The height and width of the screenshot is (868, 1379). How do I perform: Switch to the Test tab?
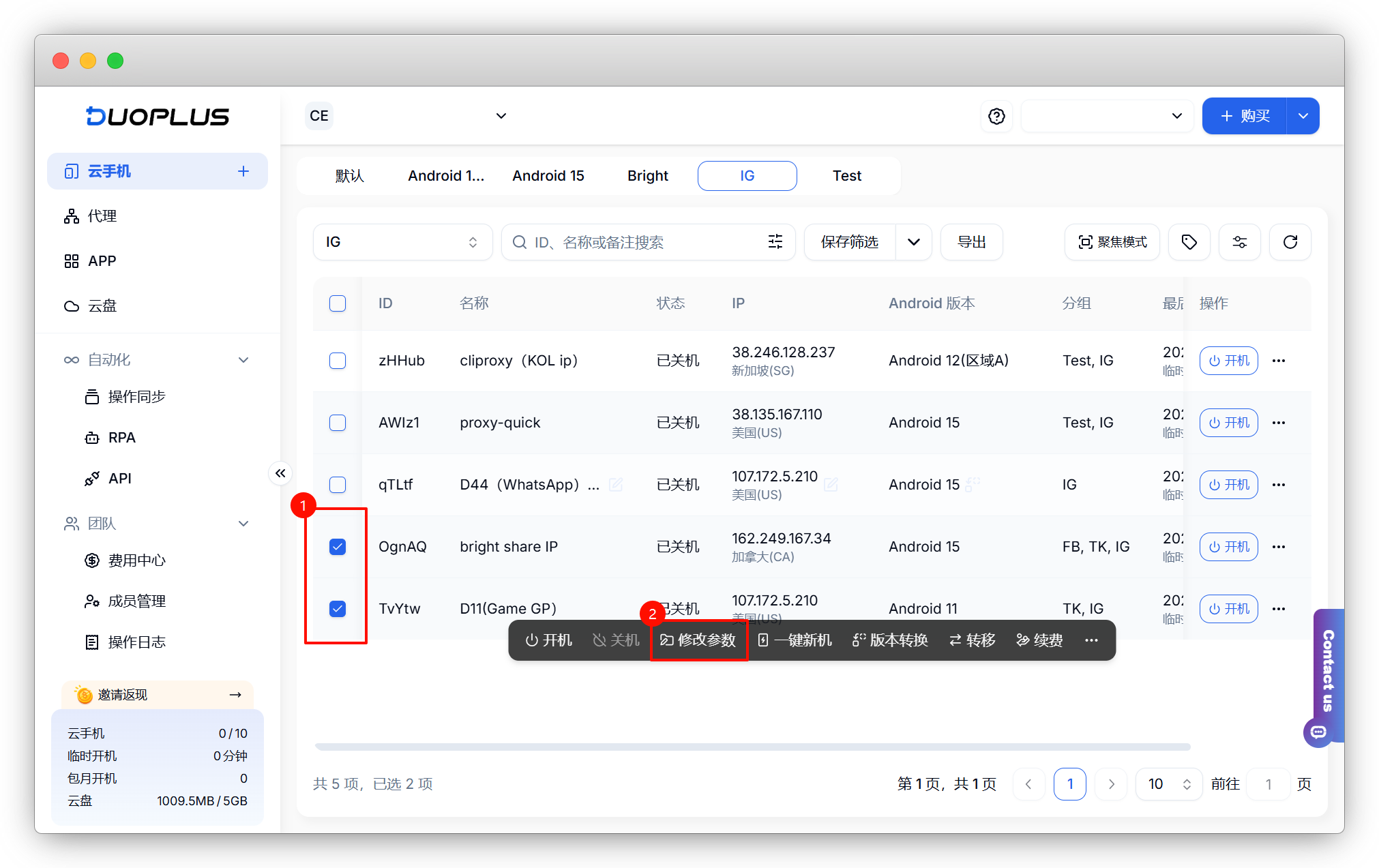(x=846, y=176)
